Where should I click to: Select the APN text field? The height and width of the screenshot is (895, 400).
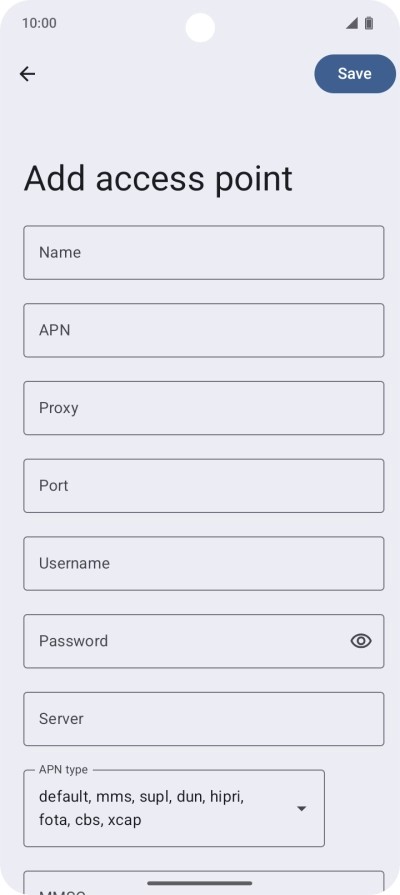click(x=204, y=330)
